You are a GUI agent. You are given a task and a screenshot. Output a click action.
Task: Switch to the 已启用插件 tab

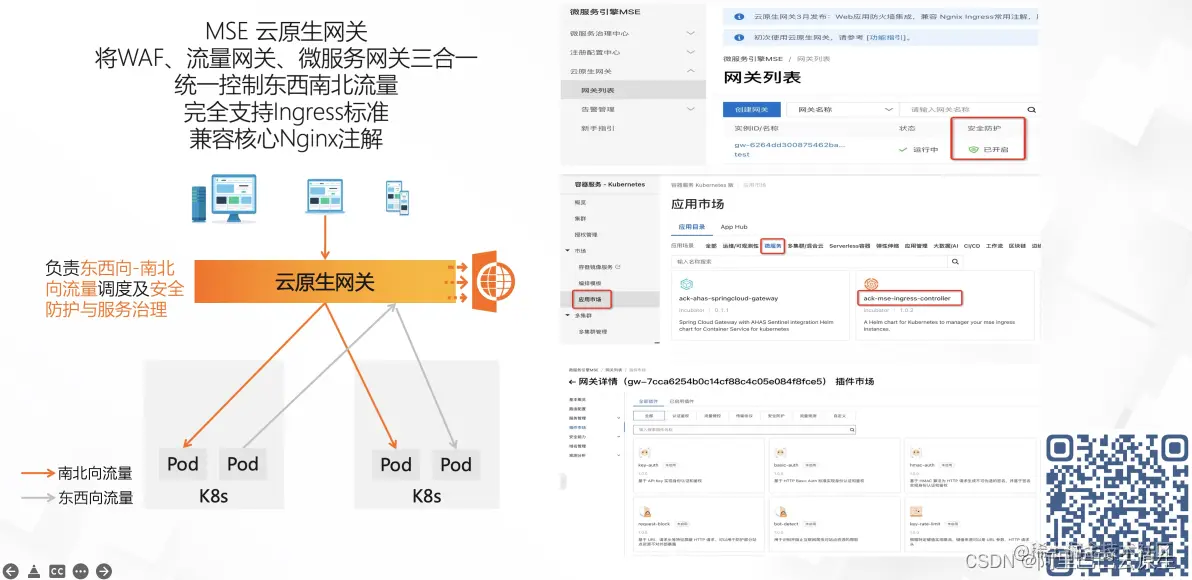click(x=681, y=401)
